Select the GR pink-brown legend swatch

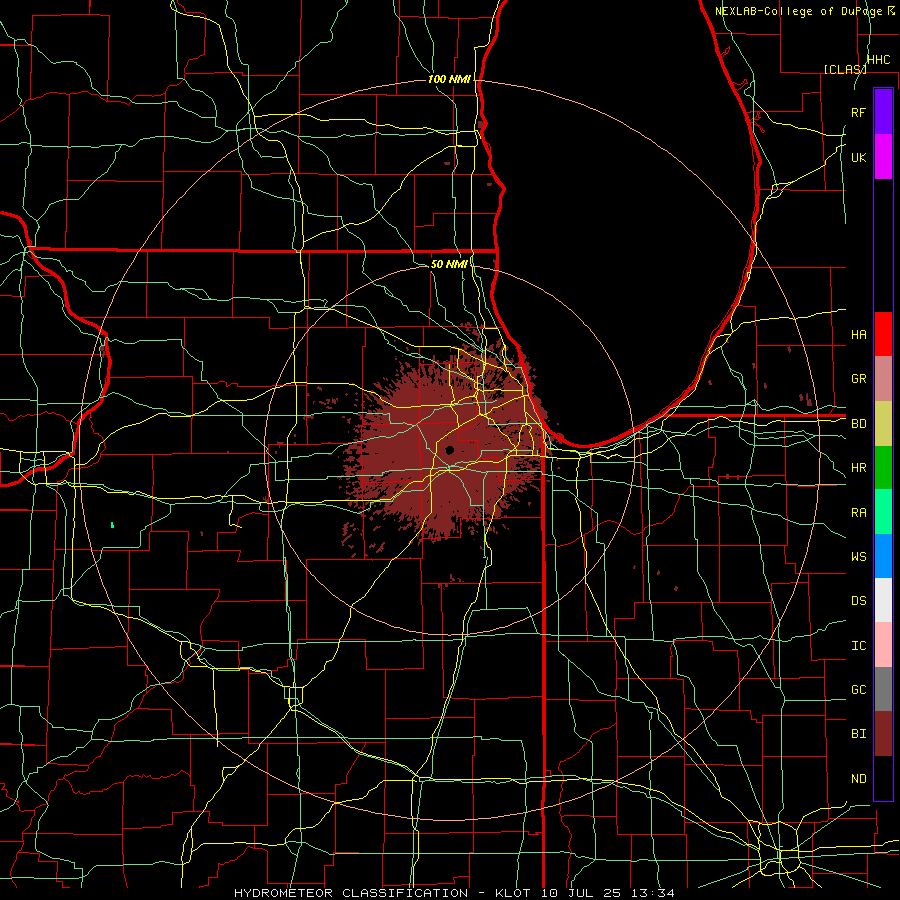883,379
